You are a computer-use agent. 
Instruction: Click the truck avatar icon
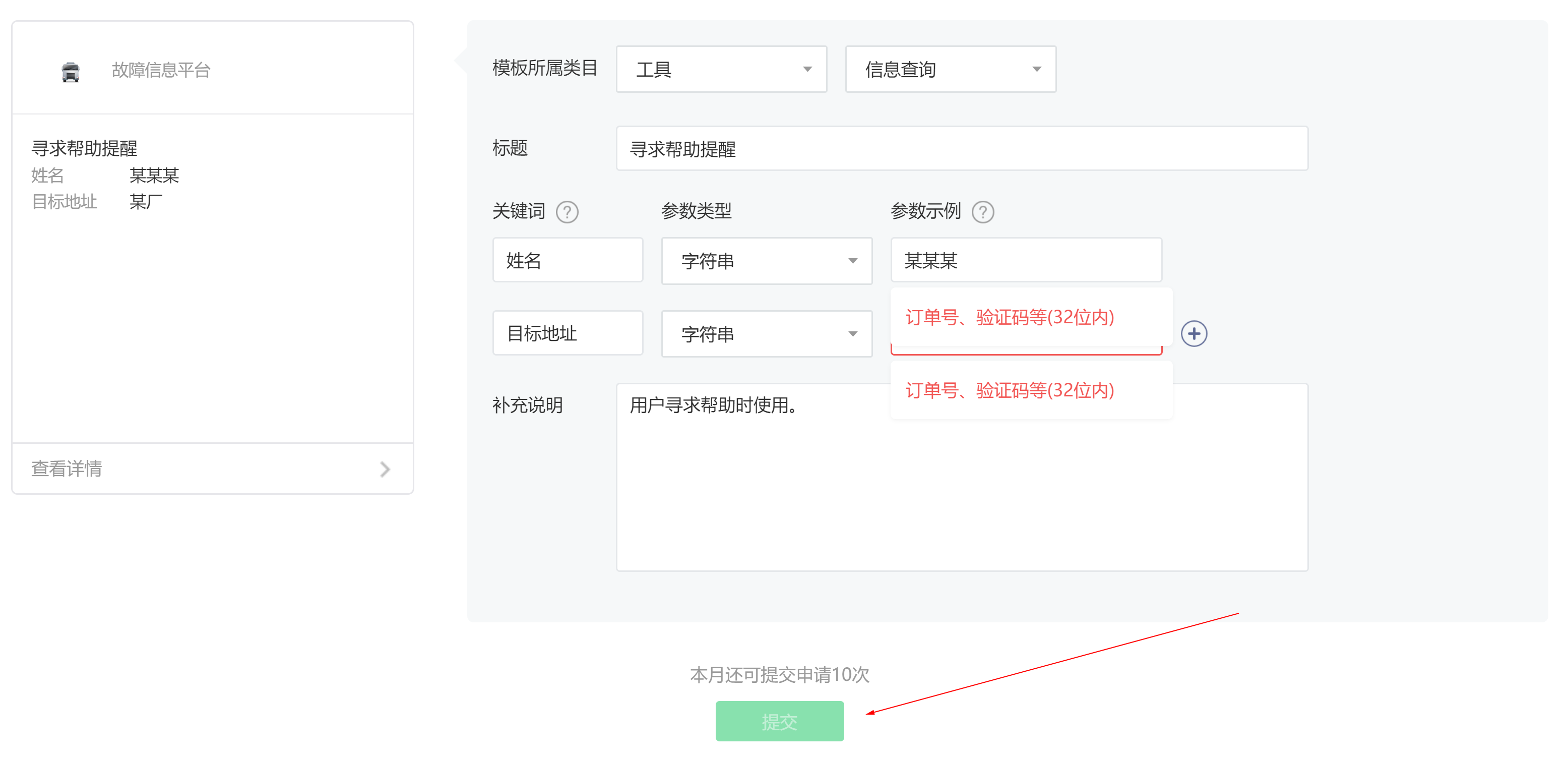tap(71, 71)
